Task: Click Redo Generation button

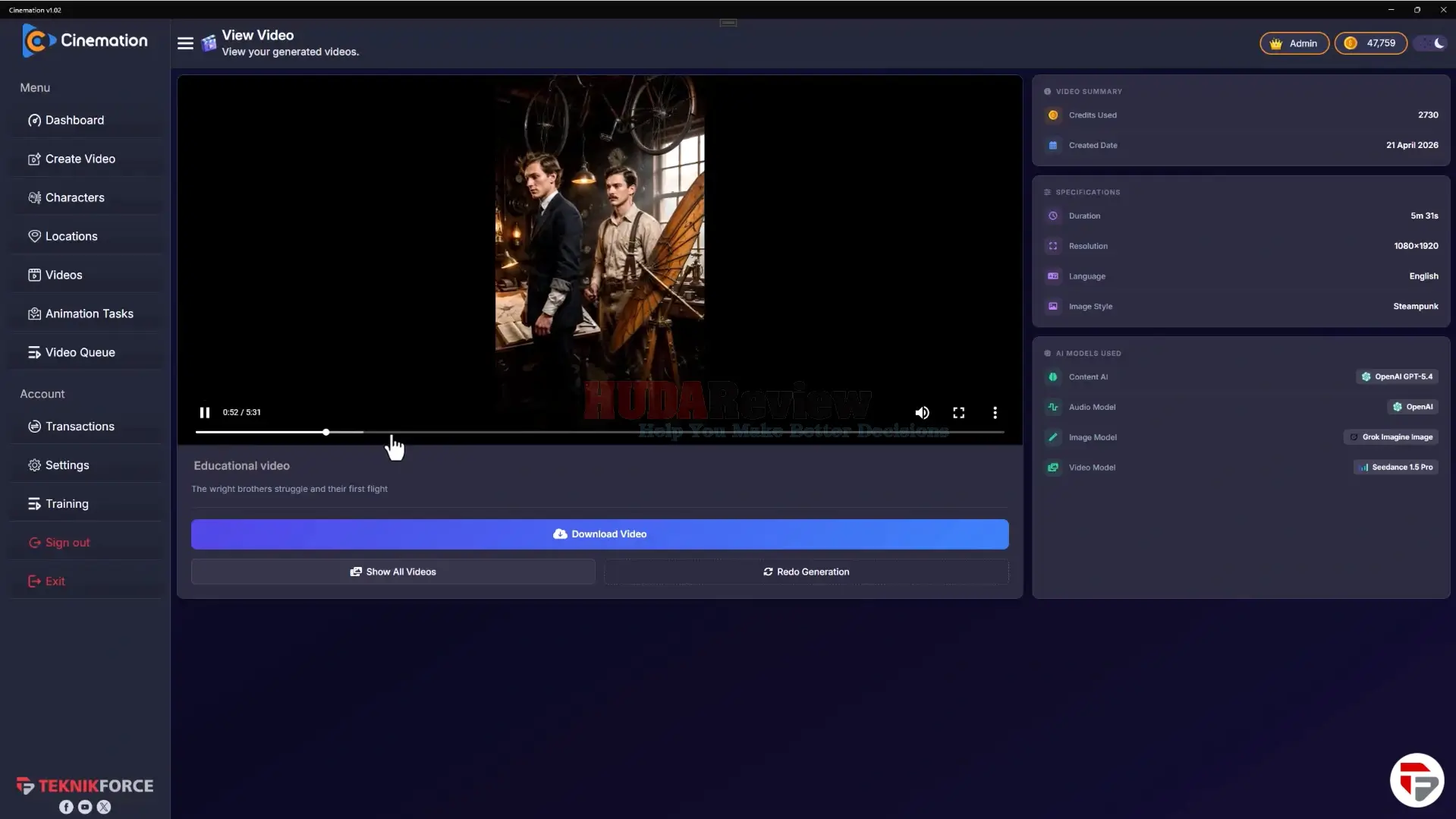Action: tap(806, 572)
